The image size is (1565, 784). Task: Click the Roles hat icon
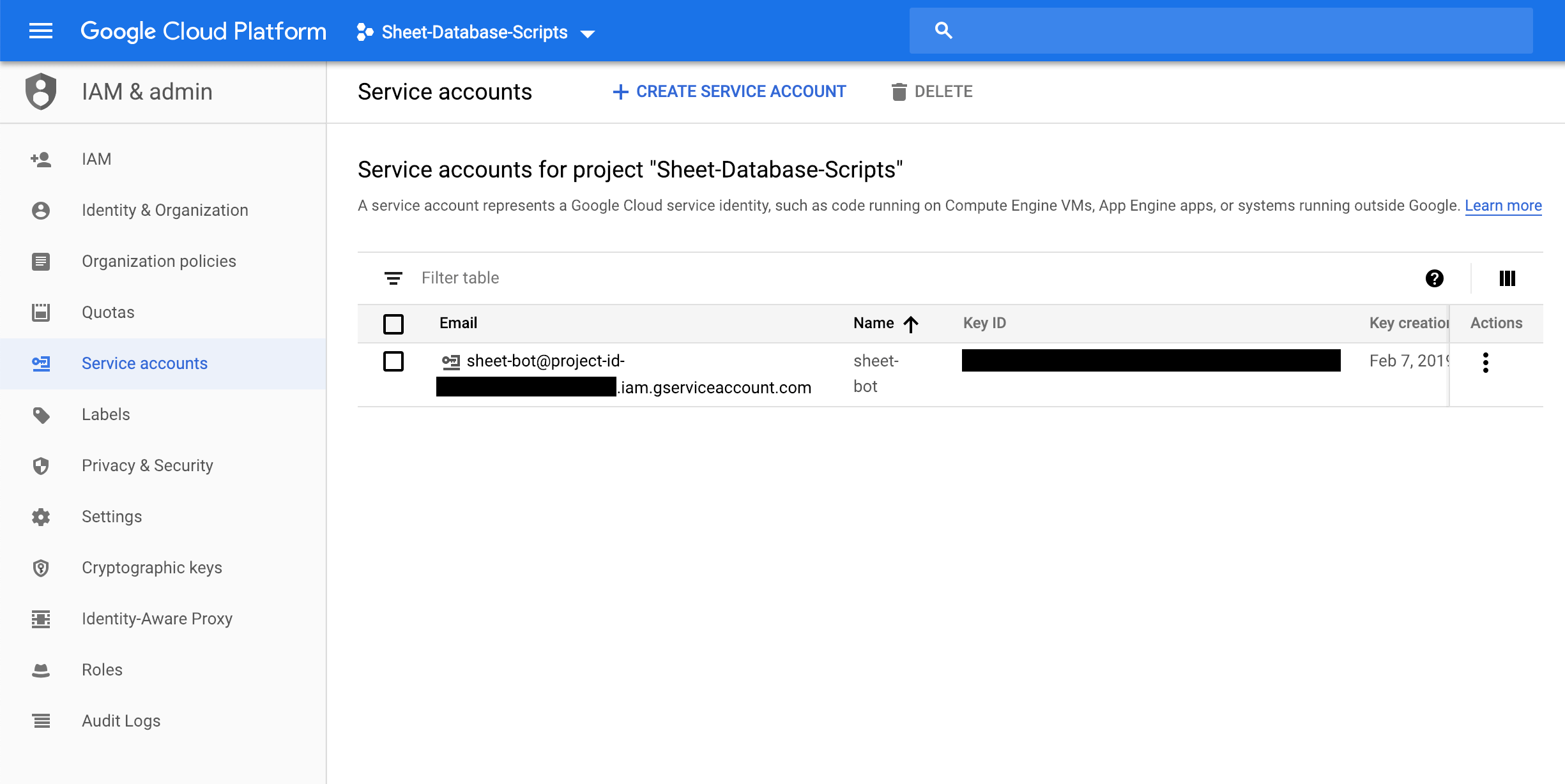41,670
